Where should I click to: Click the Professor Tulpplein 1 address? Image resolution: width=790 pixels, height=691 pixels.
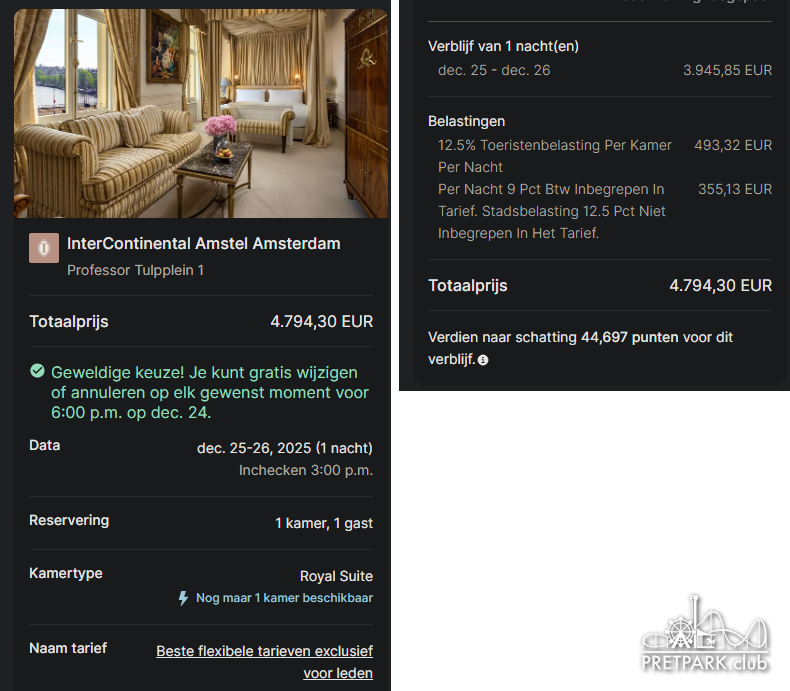tap(136, 270)
